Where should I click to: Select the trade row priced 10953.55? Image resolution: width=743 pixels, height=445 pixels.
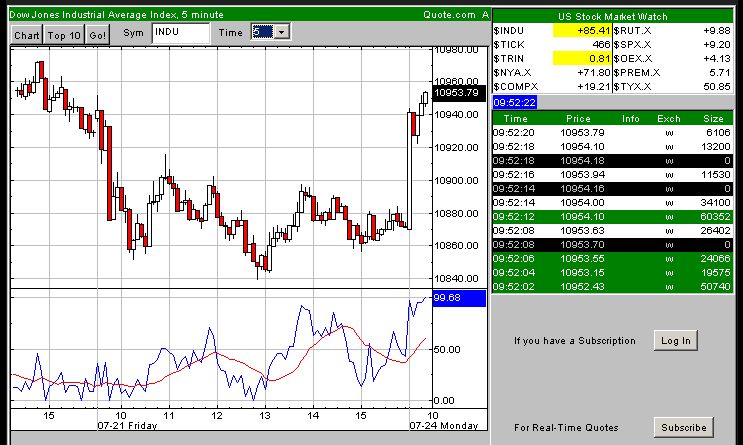(612, 259)
